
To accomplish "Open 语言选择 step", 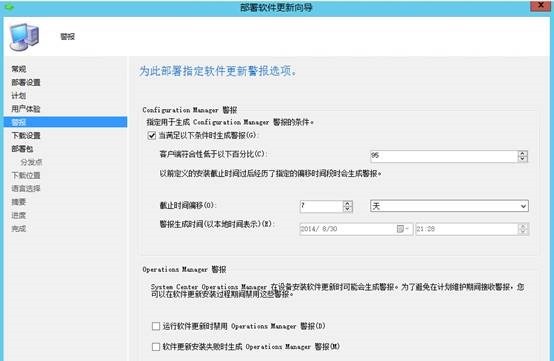I will (x=26, y=189).
